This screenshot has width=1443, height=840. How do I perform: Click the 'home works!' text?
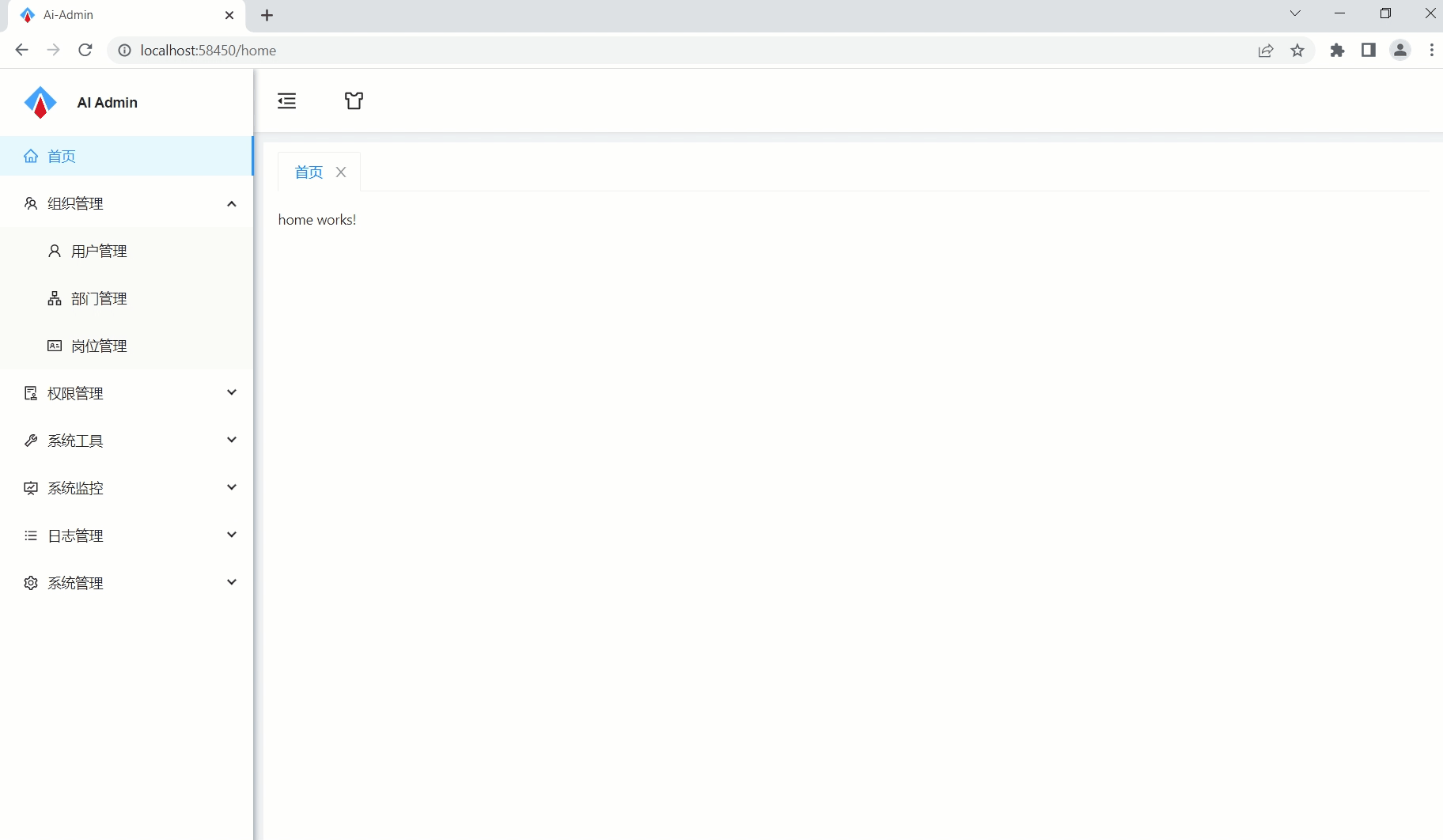[317, 220]
